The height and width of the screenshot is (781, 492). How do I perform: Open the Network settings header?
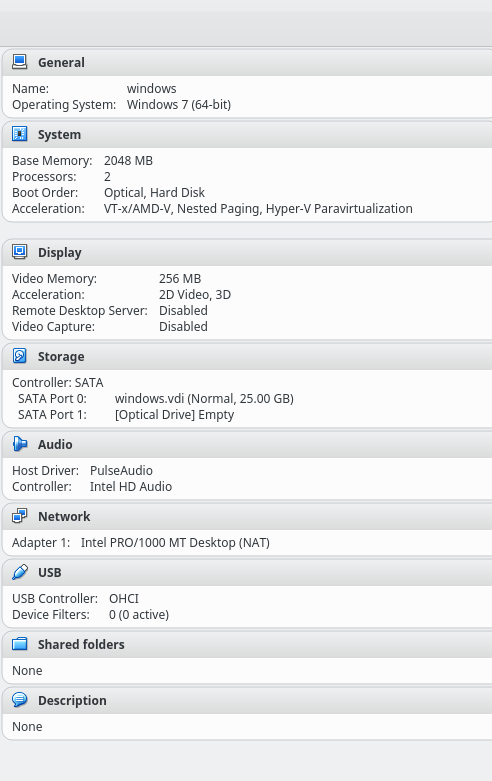click(x=64, y=517)
